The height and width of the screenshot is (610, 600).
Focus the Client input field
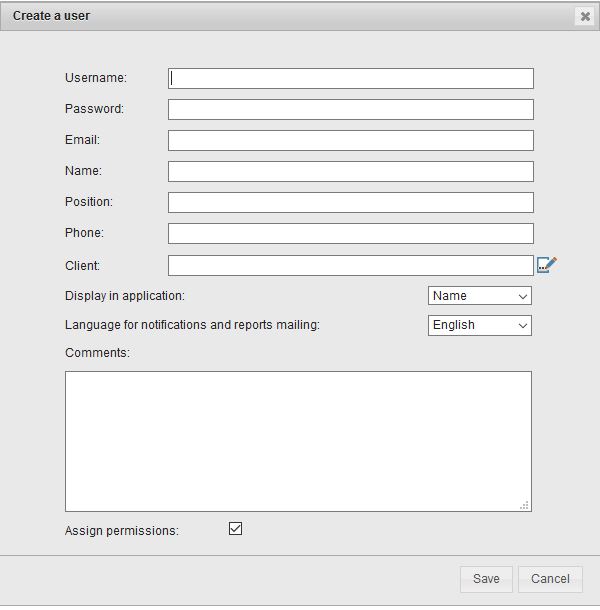[351, 265]
